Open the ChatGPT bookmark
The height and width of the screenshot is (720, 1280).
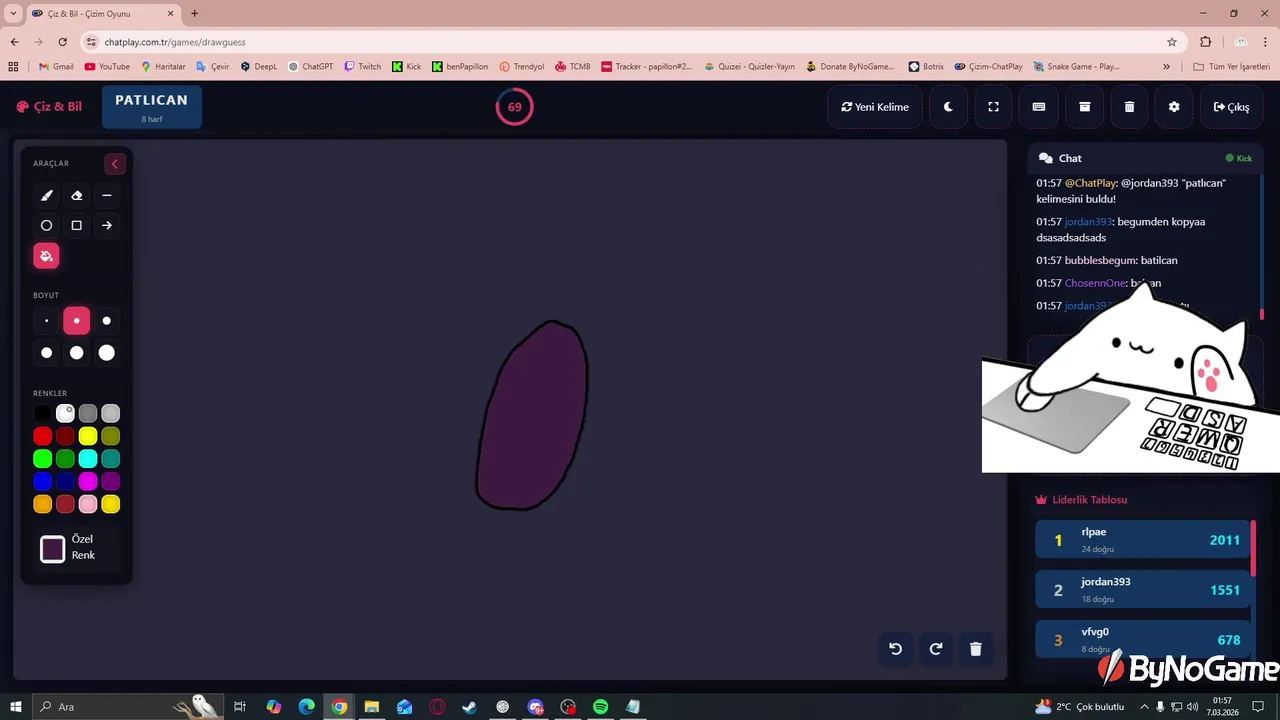point(310,67)
